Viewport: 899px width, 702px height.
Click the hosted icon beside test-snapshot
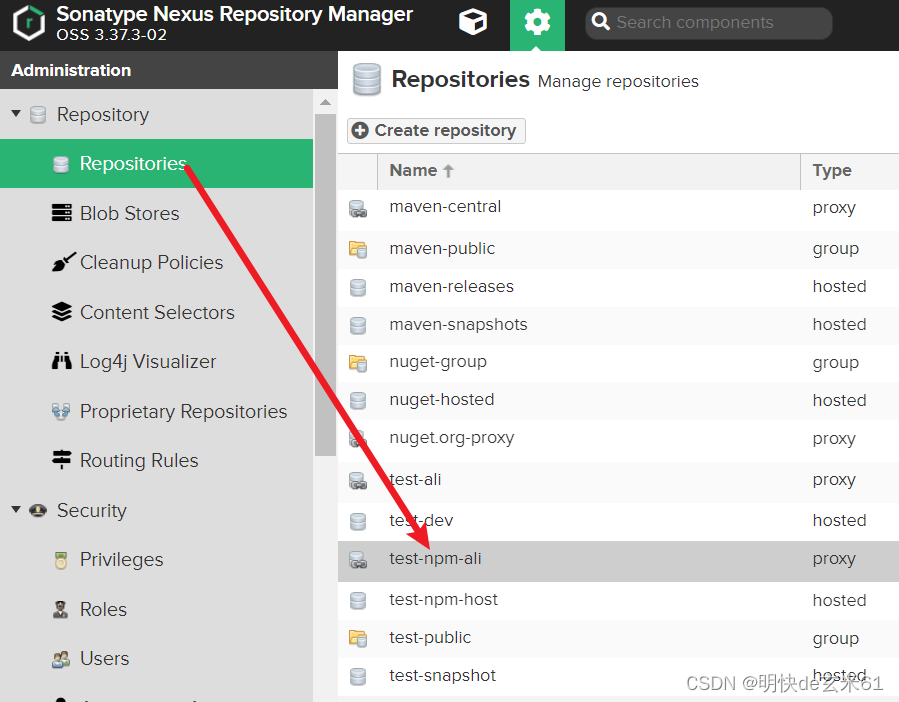pyautogui.click(x=358, y=677)
